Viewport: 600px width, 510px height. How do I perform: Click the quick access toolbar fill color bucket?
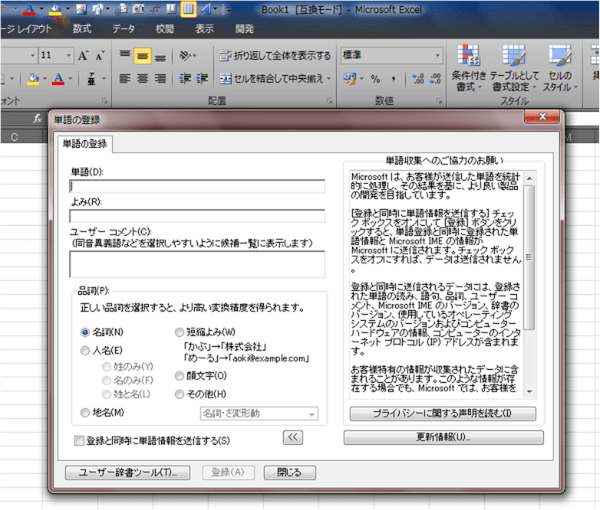coord(55,9)
